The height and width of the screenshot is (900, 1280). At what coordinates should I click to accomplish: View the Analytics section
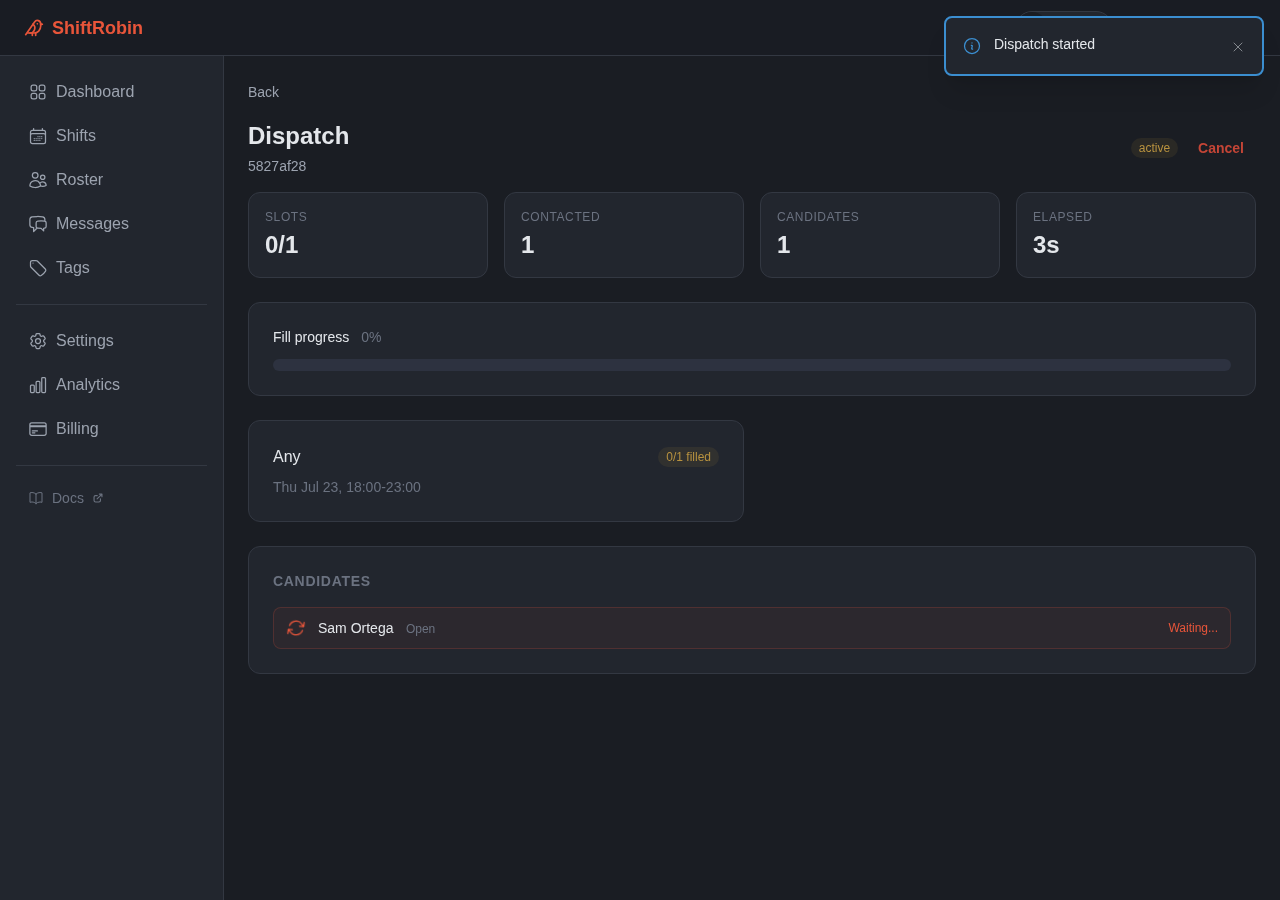tap(112, 385)
